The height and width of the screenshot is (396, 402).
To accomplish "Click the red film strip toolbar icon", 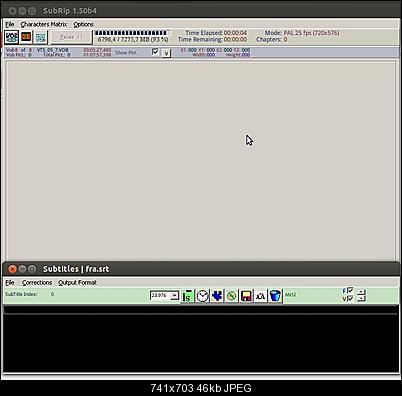I will click(26, 37).
